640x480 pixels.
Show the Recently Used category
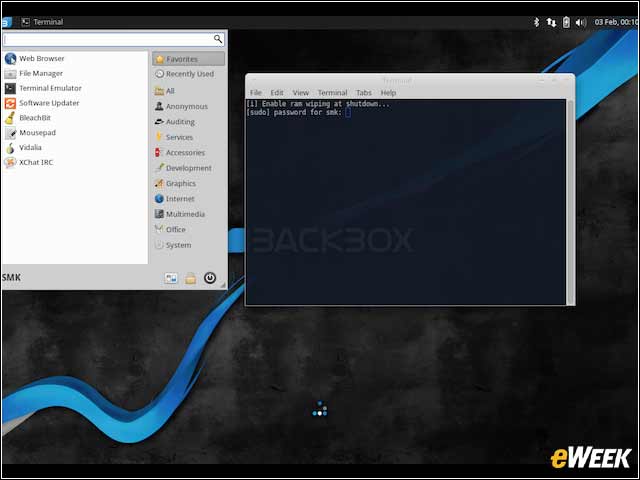click(x=189, y=74)
